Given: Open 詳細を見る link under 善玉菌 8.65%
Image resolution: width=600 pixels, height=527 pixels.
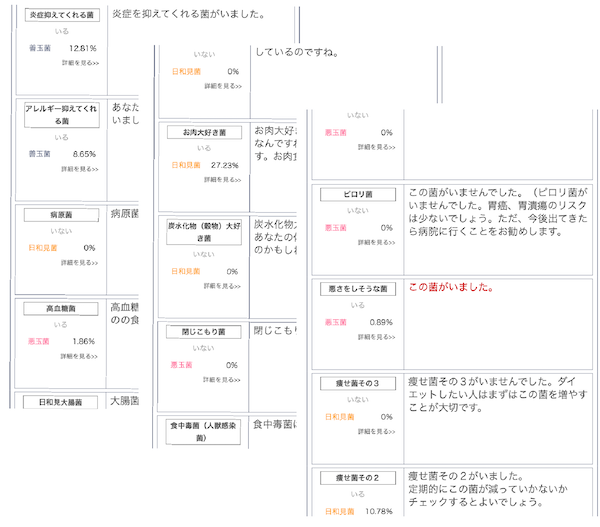Looking at the screenshot, I should [79, 169].
